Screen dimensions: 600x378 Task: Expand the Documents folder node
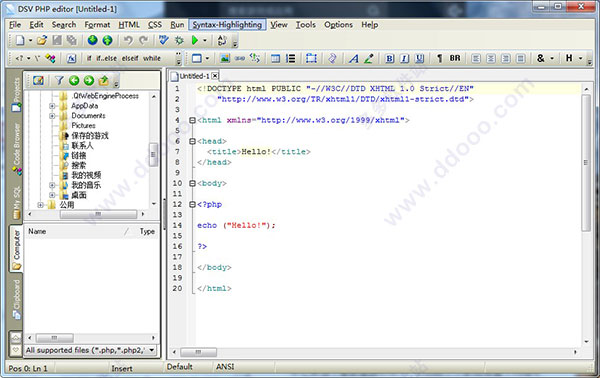pyautogui.click(x=52, y=116)
